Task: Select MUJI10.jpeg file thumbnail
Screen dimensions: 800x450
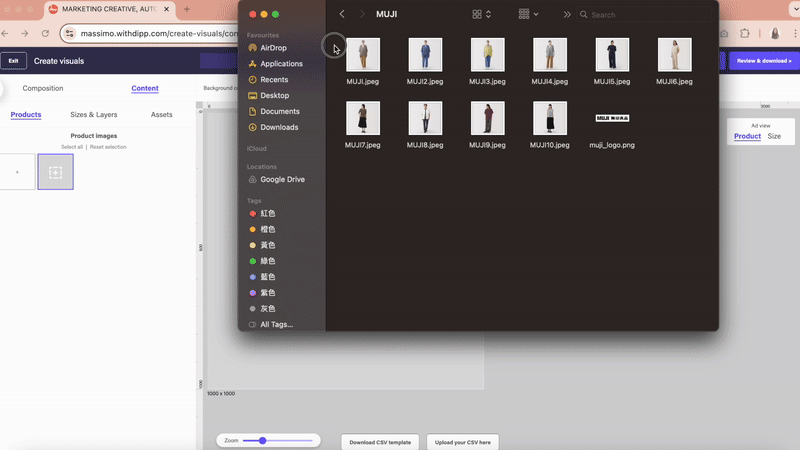Action: pos(549,118)
